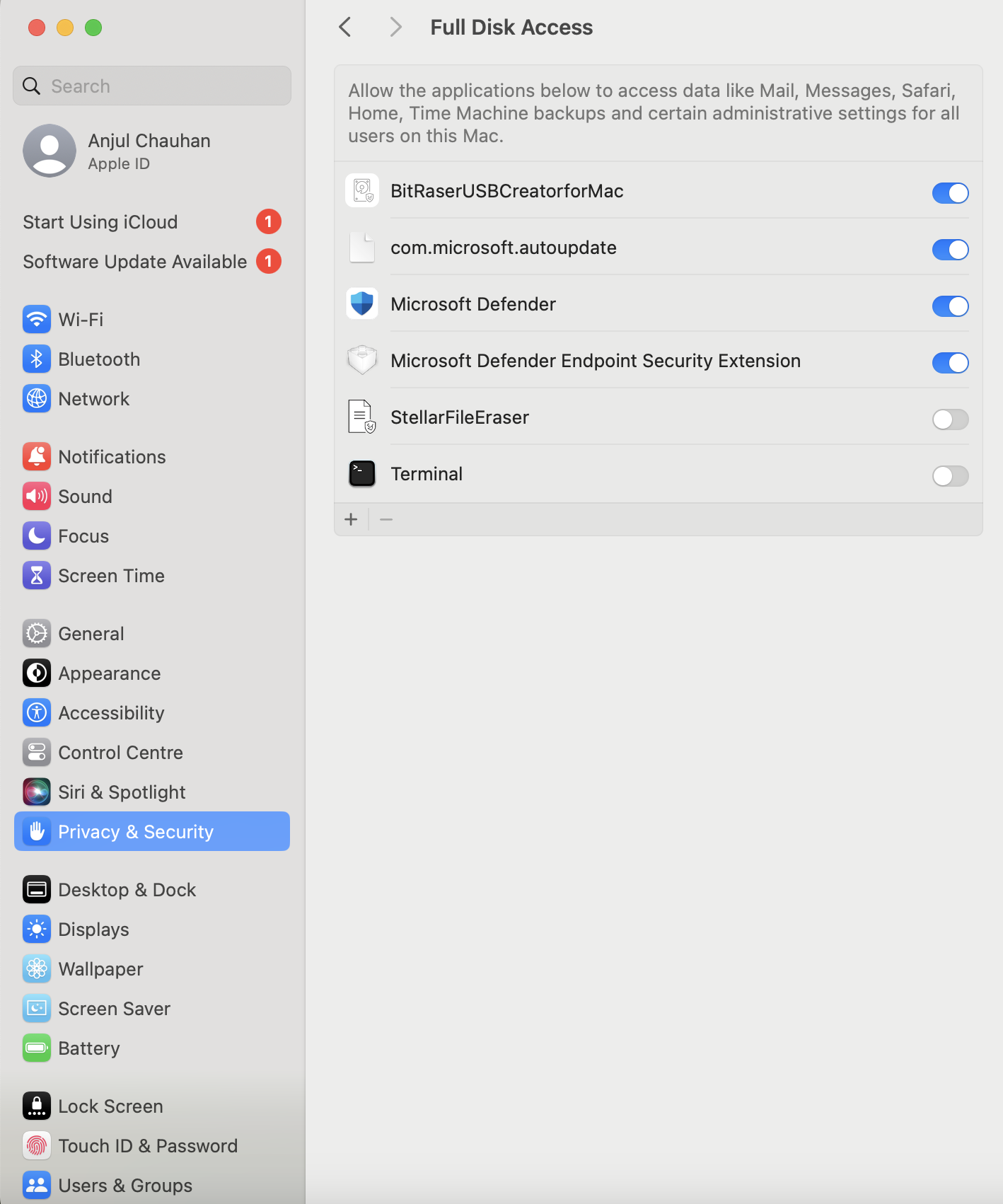Select the Screen Saver icon

[37, 1009]
